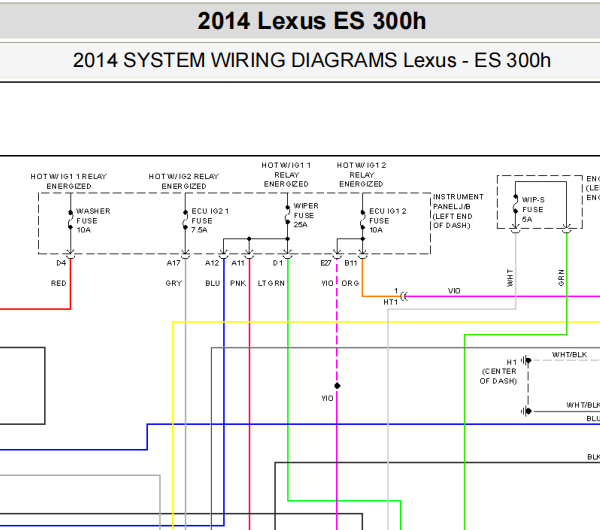
Task: Click the fuse symbol beside "WIP-S FUSE"
Action: pyautogui.click(x=515, y=204)
